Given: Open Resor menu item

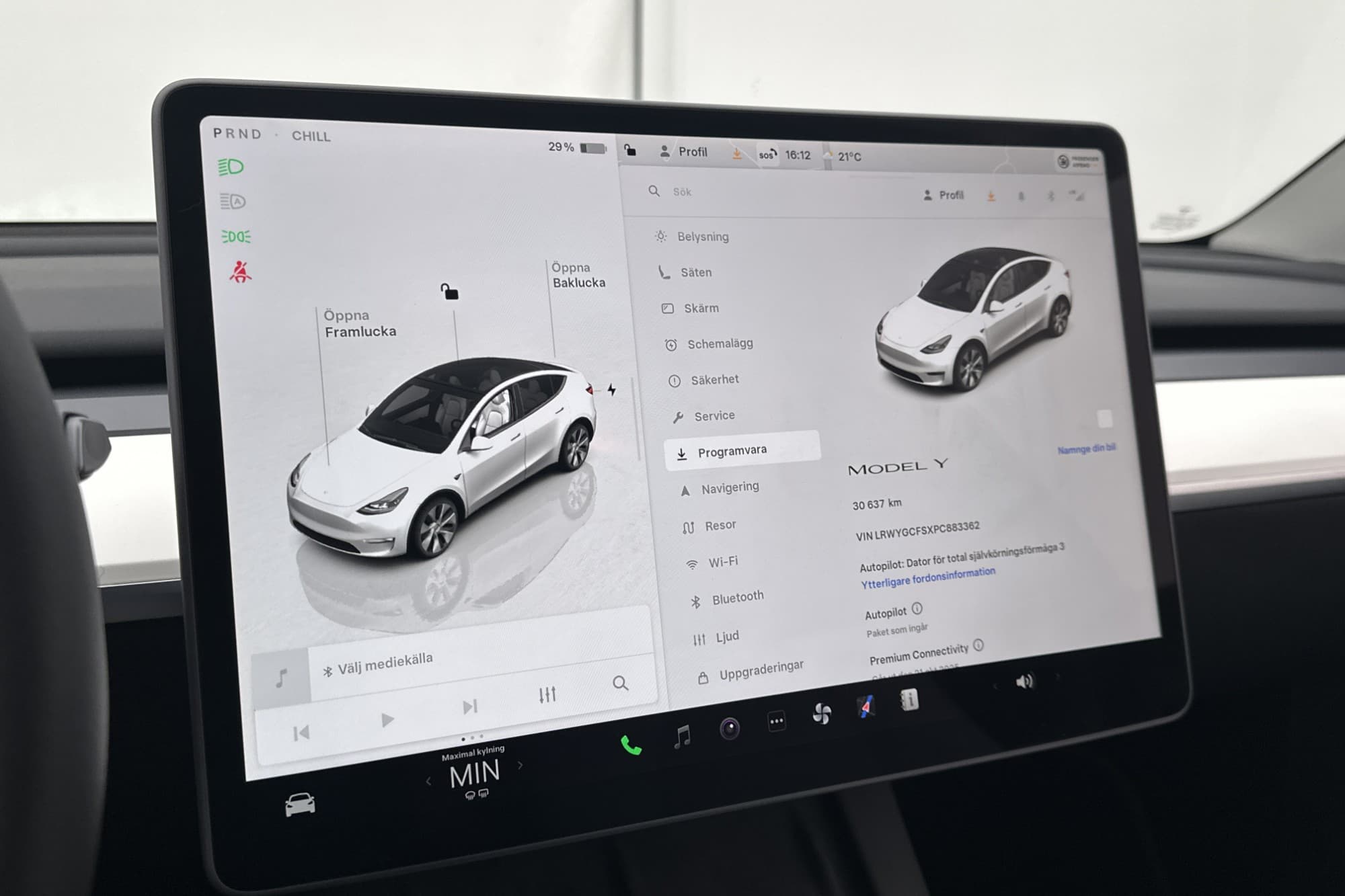Looking at the screenshot, I should (x=709, y=526).
